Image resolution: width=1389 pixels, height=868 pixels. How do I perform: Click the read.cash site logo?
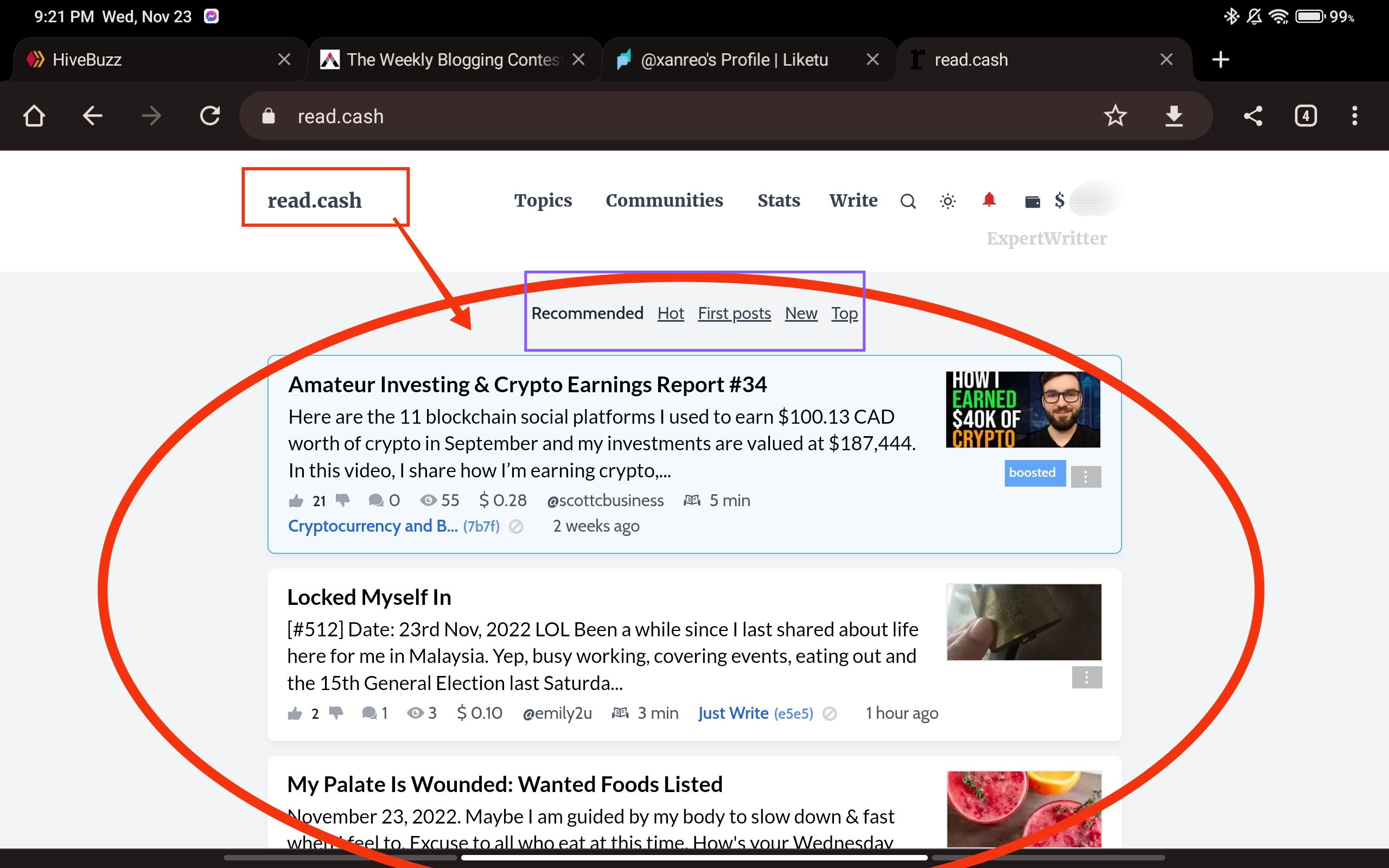(315, 200)
